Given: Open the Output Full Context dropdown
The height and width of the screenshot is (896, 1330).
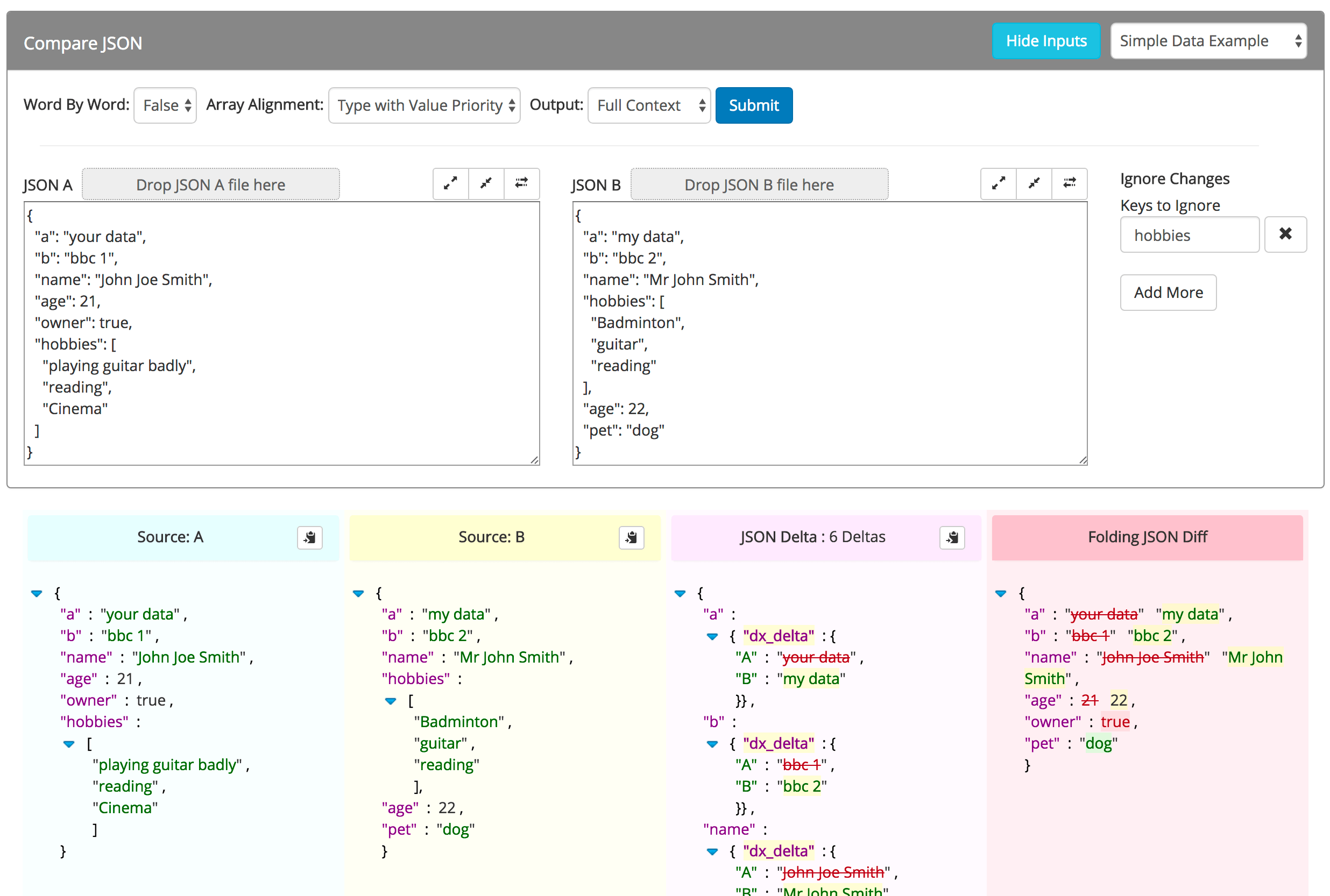Looking at the screenshot, I should coord(649,105).
